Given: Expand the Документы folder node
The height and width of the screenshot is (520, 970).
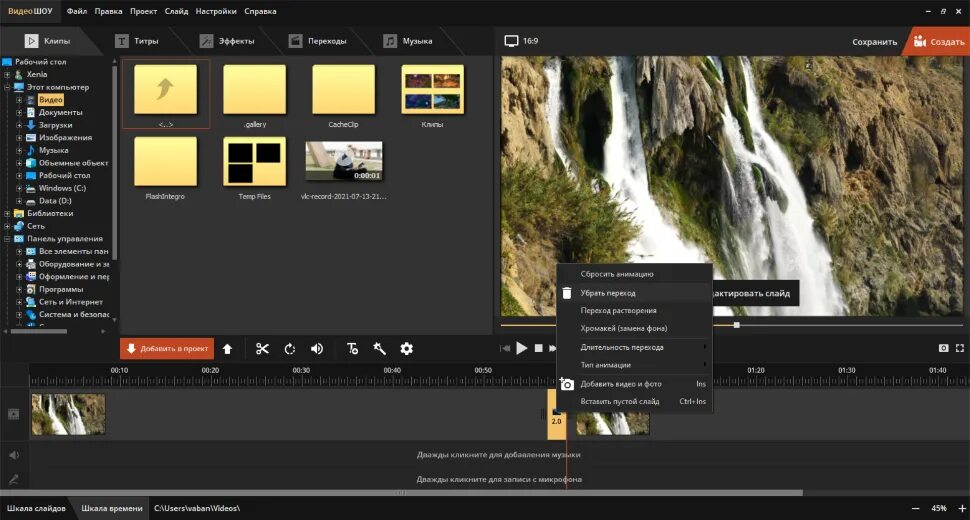Looking at the screenshot, I should (x=19, y=113).
